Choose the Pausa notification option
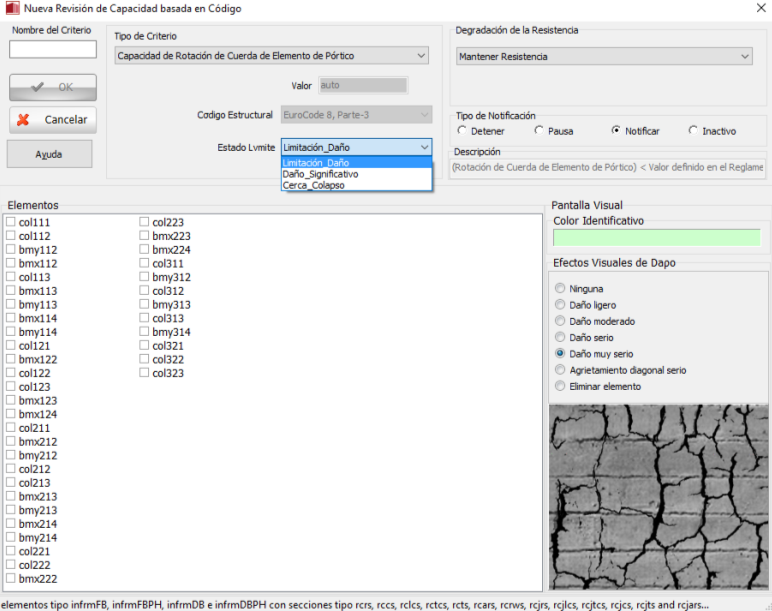The width and height of the screenshot is (772, 611). point(539,131)
